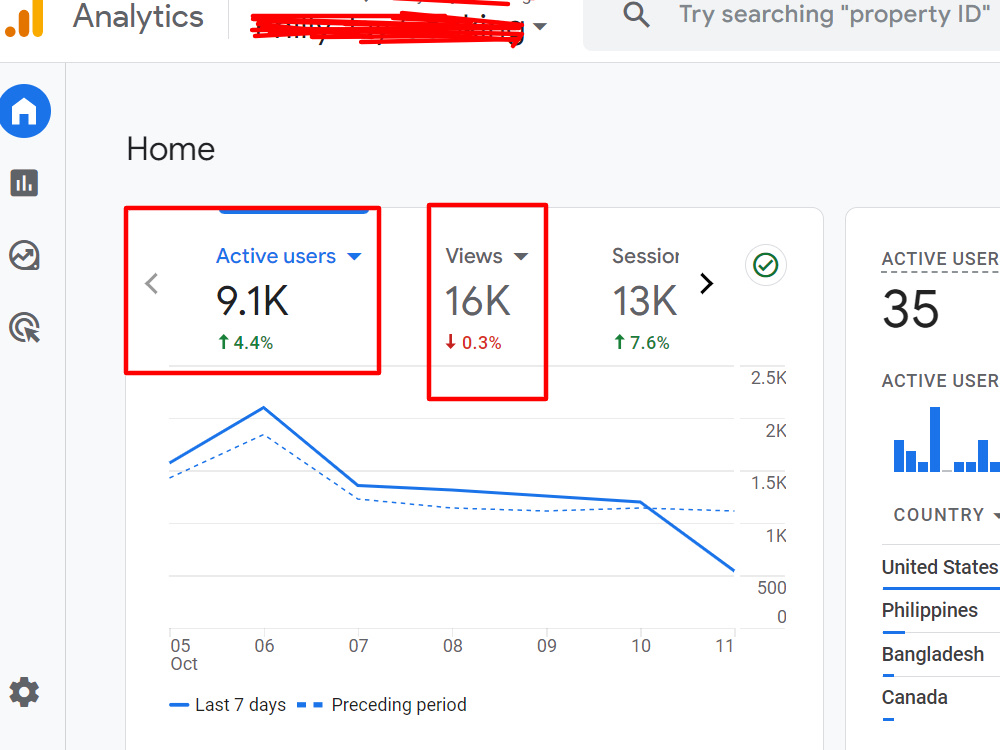Click the Canada country row
The width and height of the screenshot is (1000, 750).
(941, 697)
